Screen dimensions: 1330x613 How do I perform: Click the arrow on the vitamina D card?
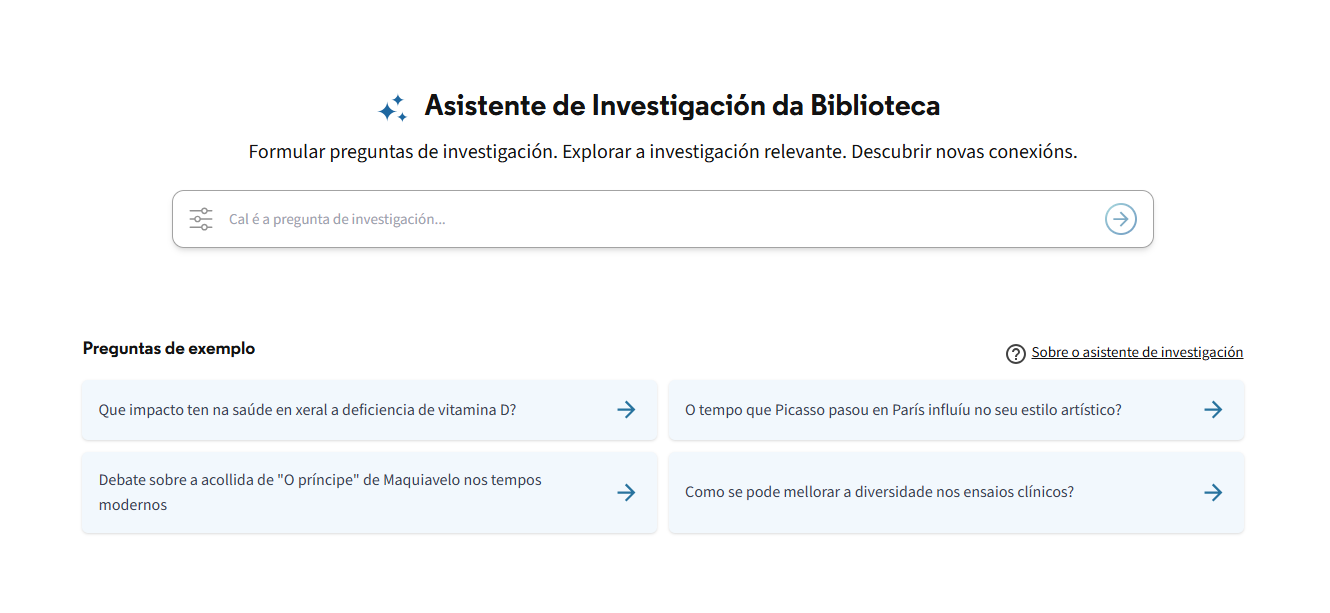coord(626,409)
